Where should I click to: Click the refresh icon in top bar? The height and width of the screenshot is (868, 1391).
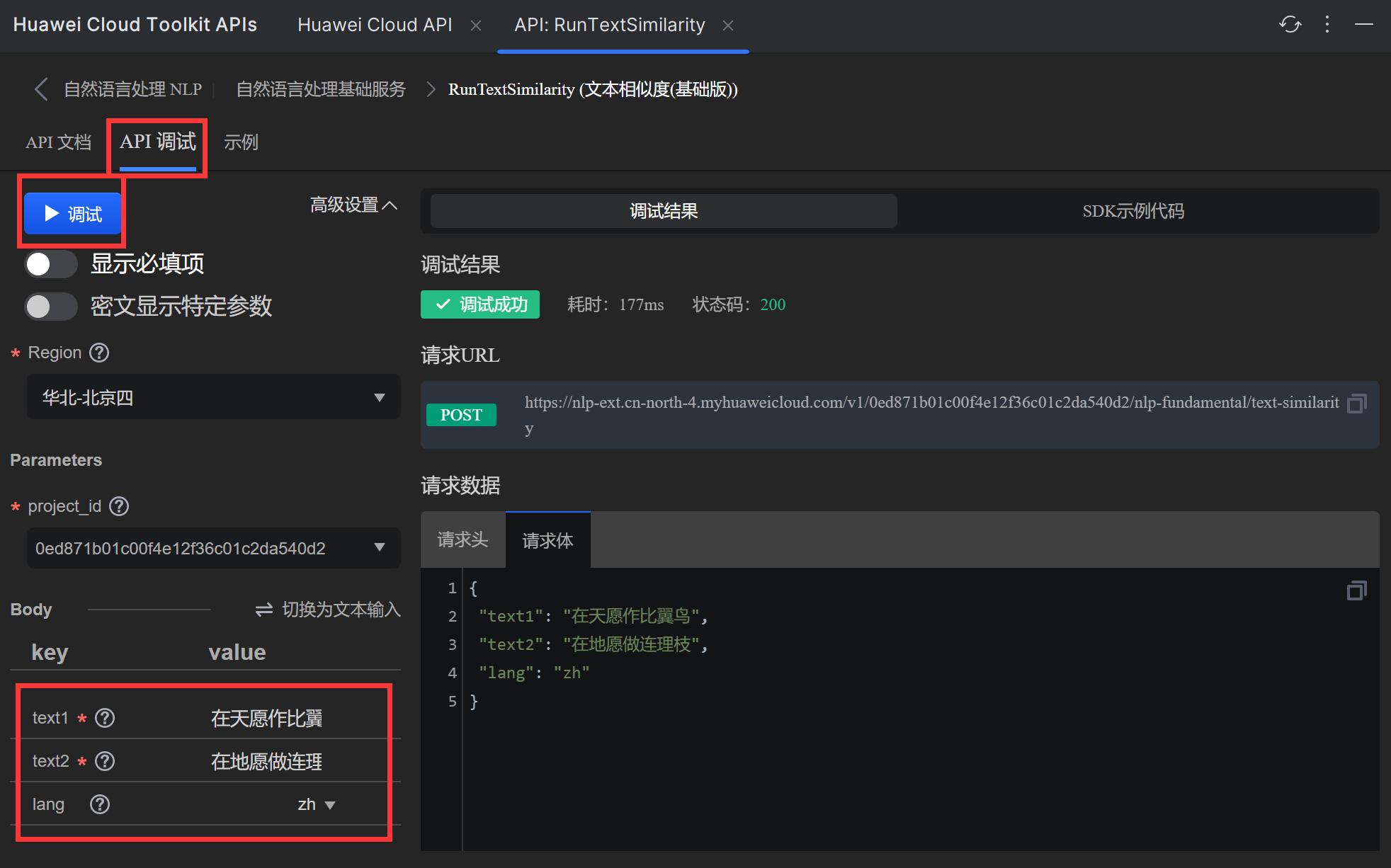(1290, 25)
